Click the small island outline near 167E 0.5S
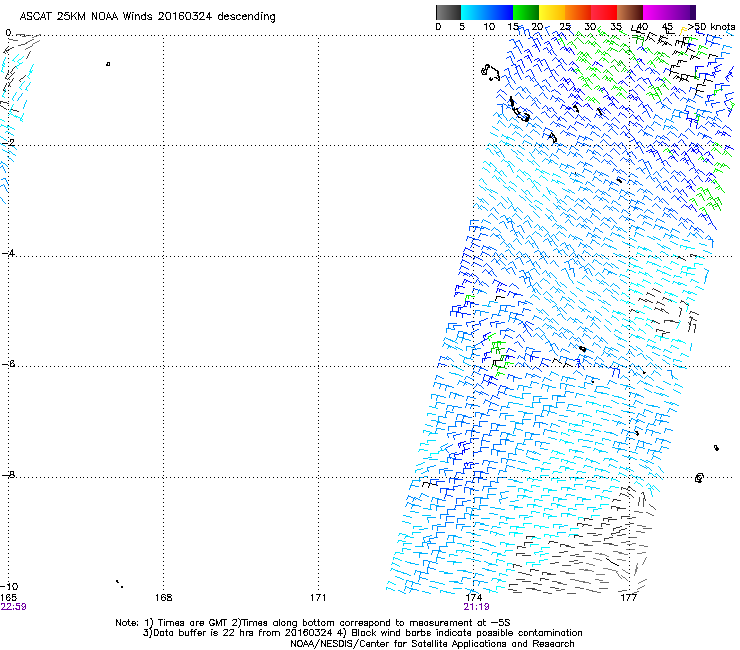 (x=108, y=64)
